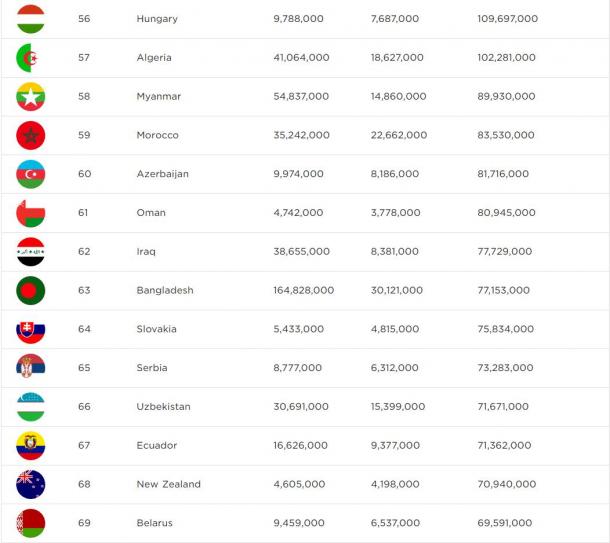Click Hungary's 109,697,000 figure

coord(508,19)
